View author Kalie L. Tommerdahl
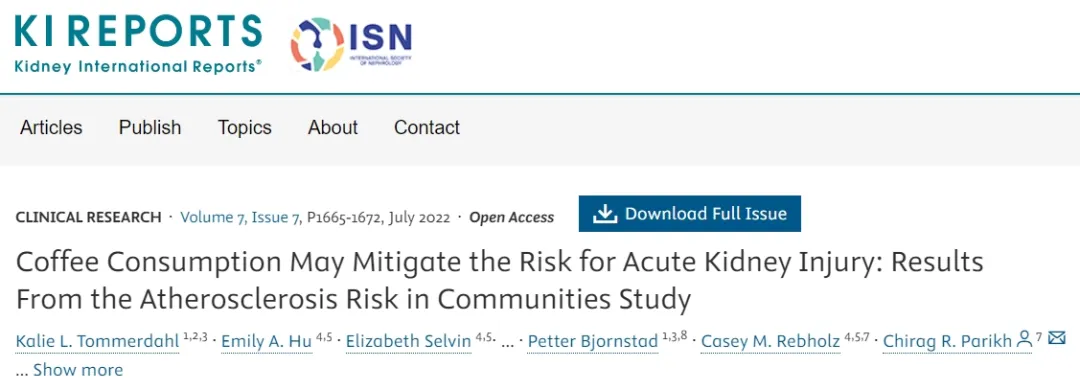The width and height of the screenshot is (1080, 390). coord(97,340)
